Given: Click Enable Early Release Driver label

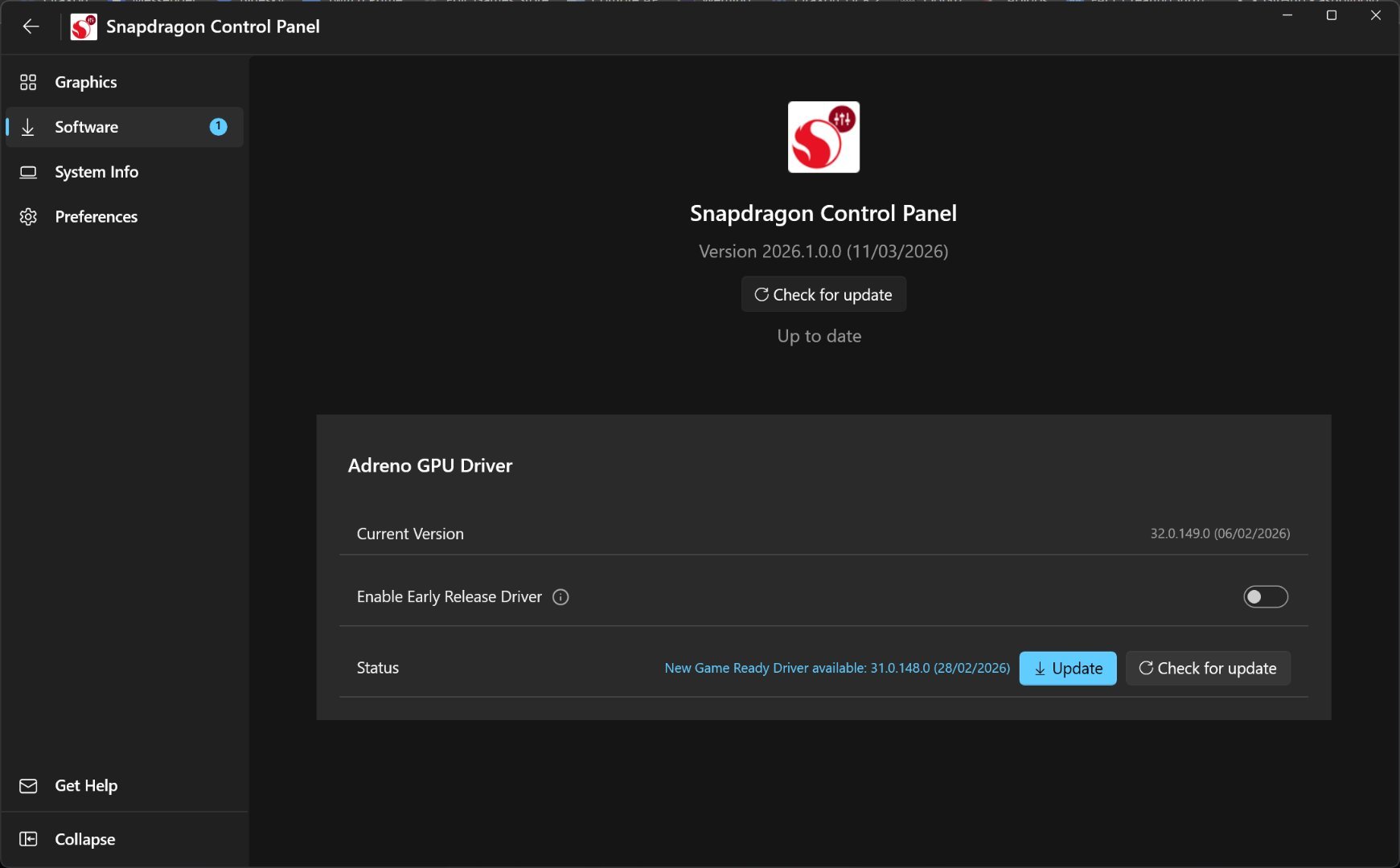Looking at the screenshot, I should (x=450, y=596).
